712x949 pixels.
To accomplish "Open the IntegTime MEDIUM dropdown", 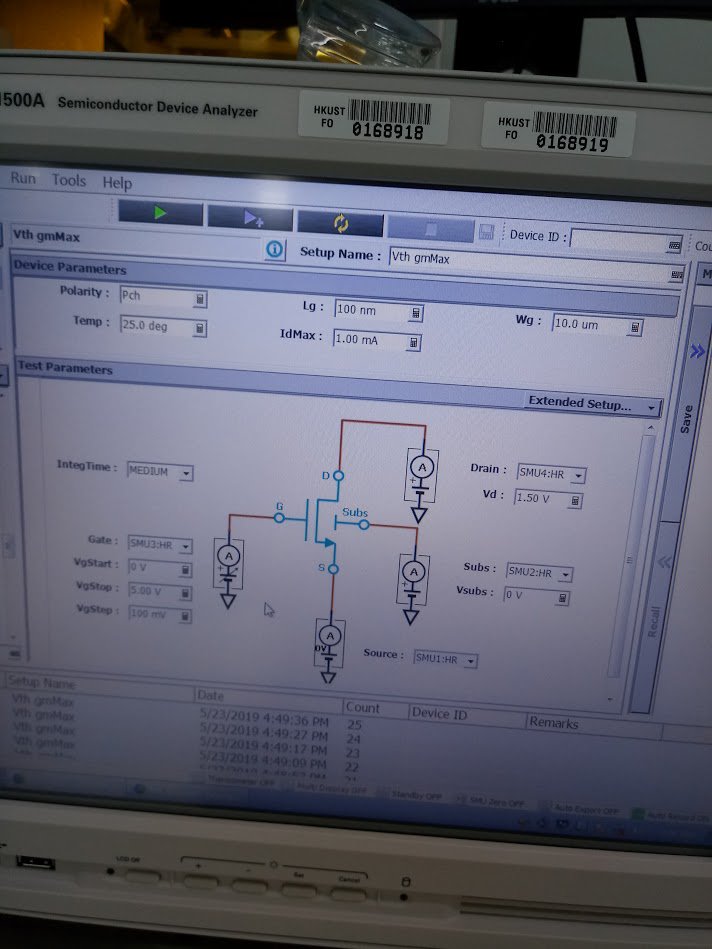I will coord(186,473).
